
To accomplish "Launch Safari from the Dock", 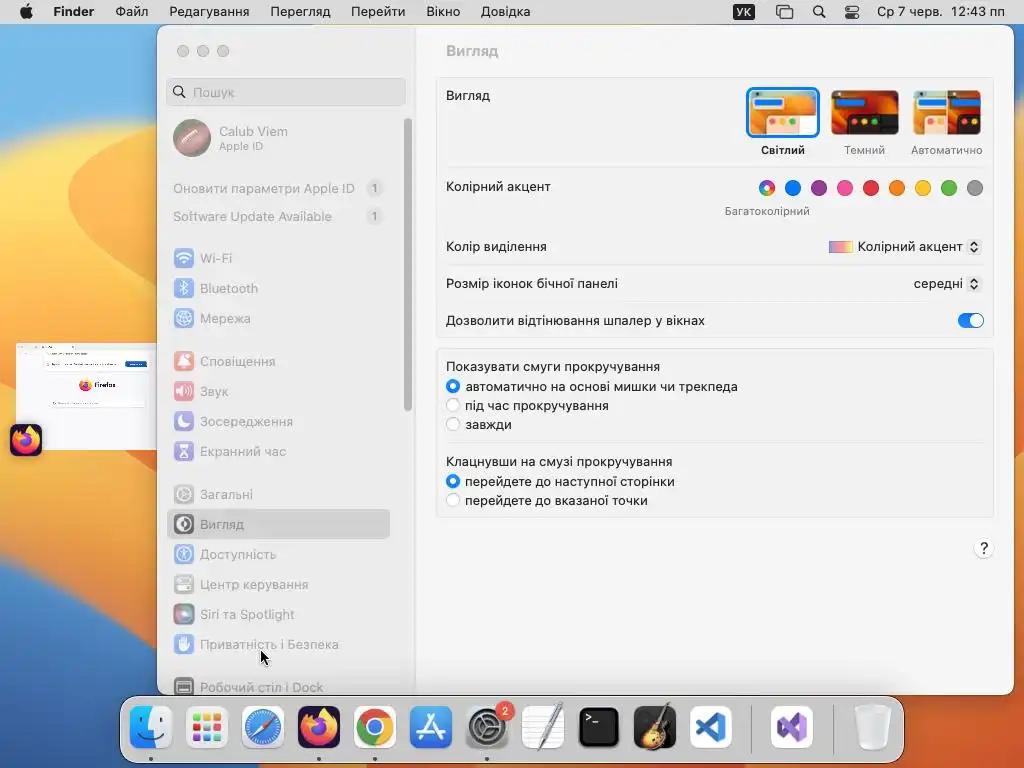I will tap(263, 727).
